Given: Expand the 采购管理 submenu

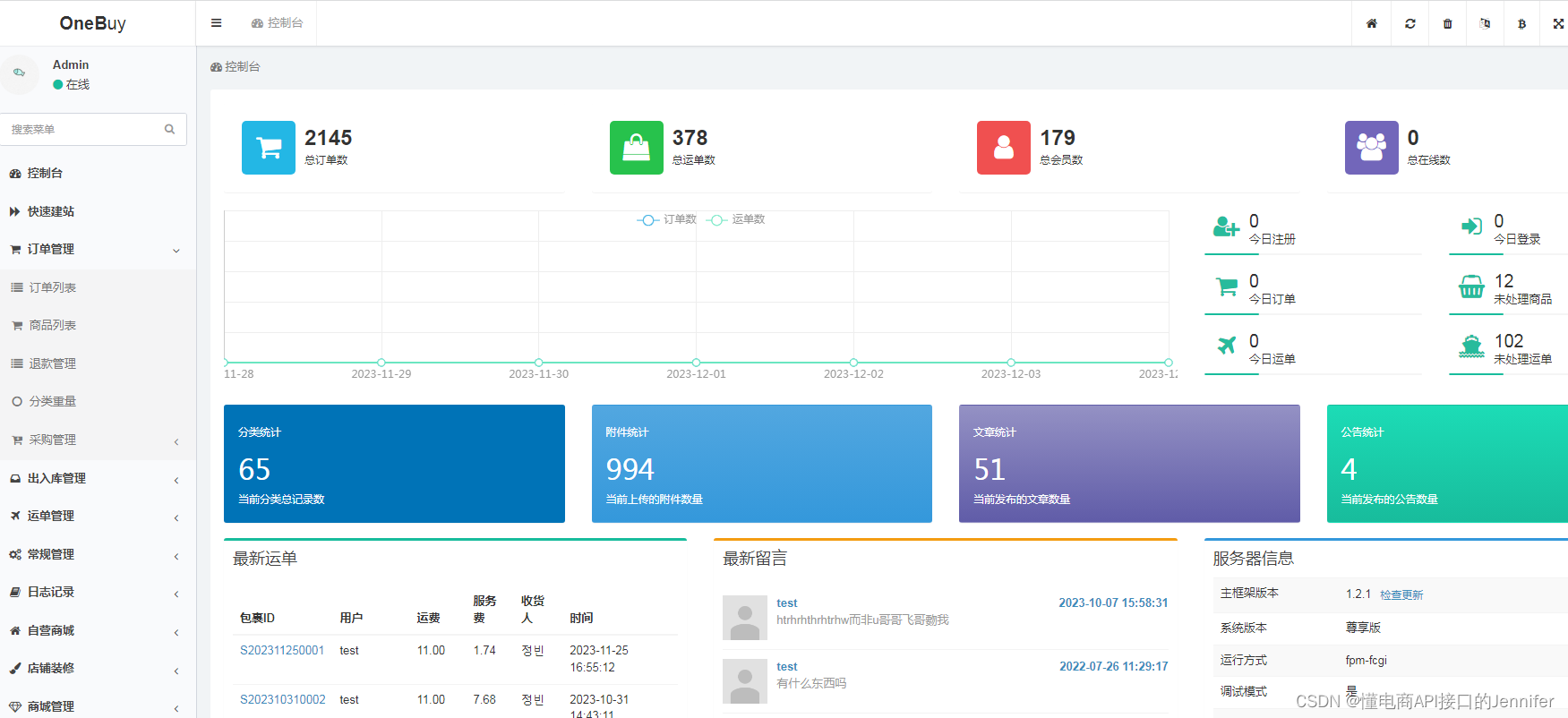Looking at the screenshot, I should [x=98, y=440].
